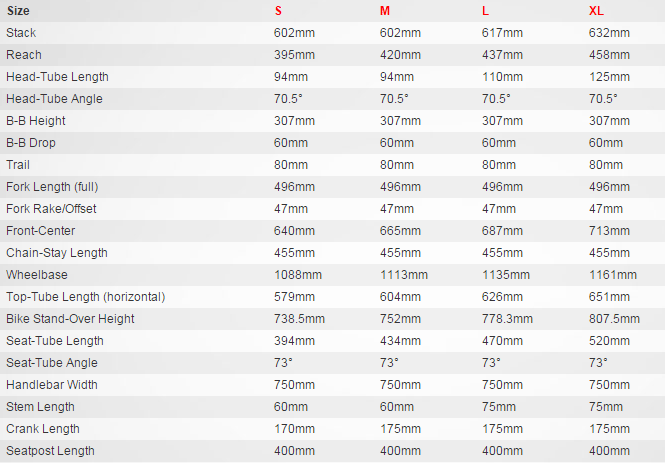Image resolution: width=665 pixels, height=463 pixels.
Task: Click the Stack row label
Action: tap(21, 33)
